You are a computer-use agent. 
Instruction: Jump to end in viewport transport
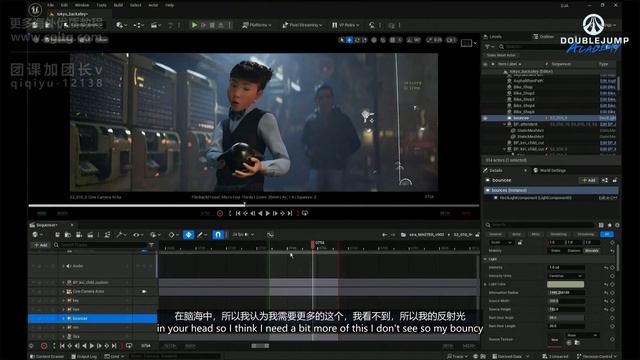click(290, 213)
